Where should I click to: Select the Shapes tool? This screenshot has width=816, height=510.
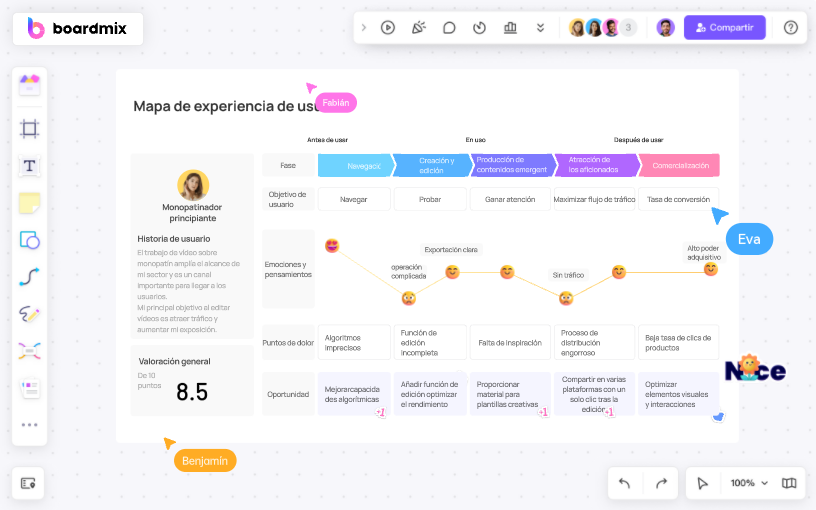pyautogui.click(x=30, y=240)
